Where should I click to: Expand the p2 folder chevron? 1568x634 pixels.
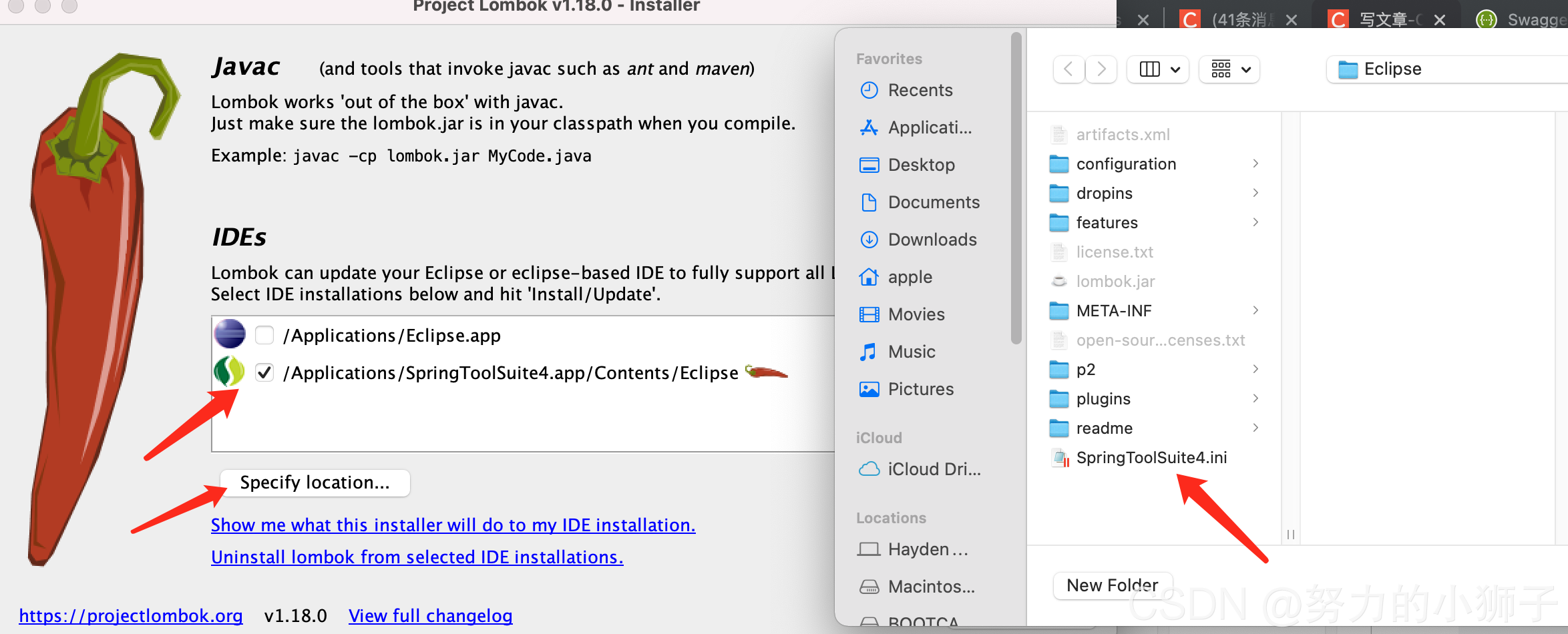[x=1255, y=369]
